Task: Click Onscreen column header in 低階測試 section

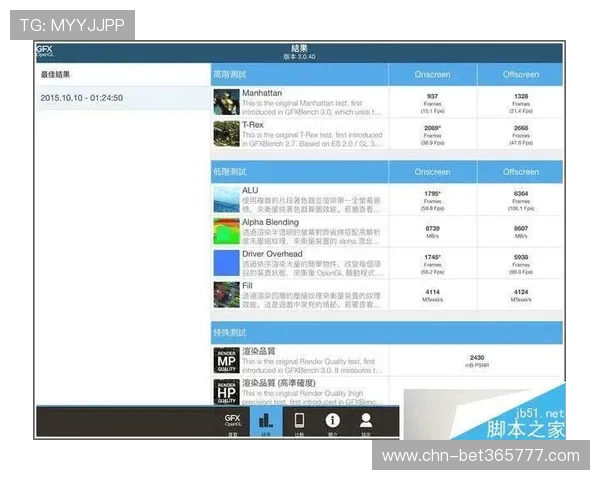Action: pyautogui.click(x=432, y=172)
